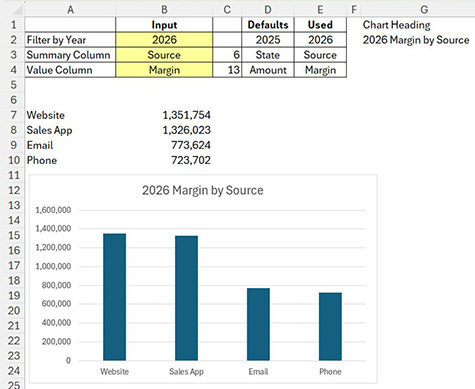
Task: Click the chart title '2026 Margin by Source'
Action: click(203, 190)
